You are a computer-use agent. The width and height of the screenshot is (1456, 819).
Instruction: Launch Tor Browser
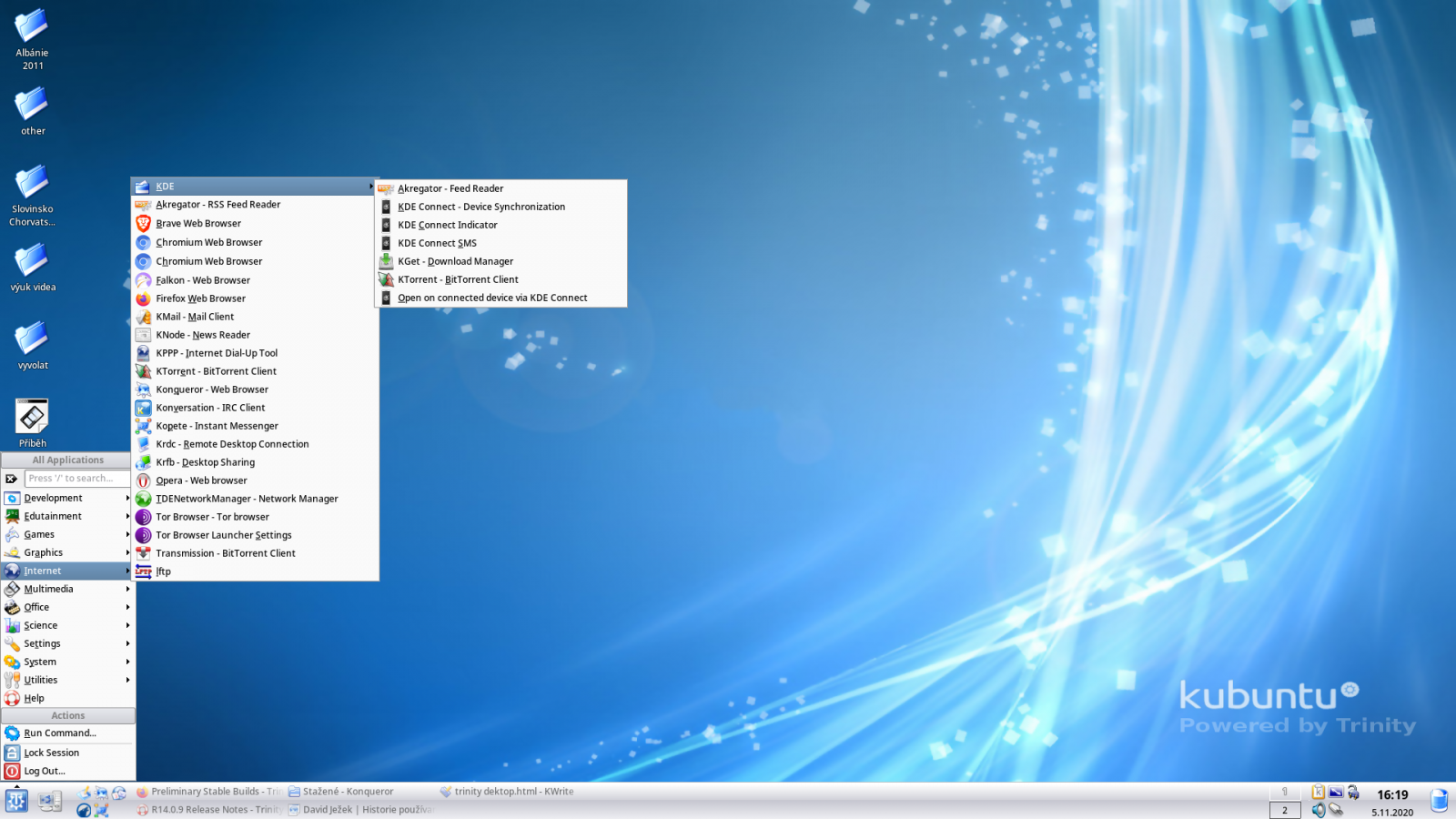(211, 516)
